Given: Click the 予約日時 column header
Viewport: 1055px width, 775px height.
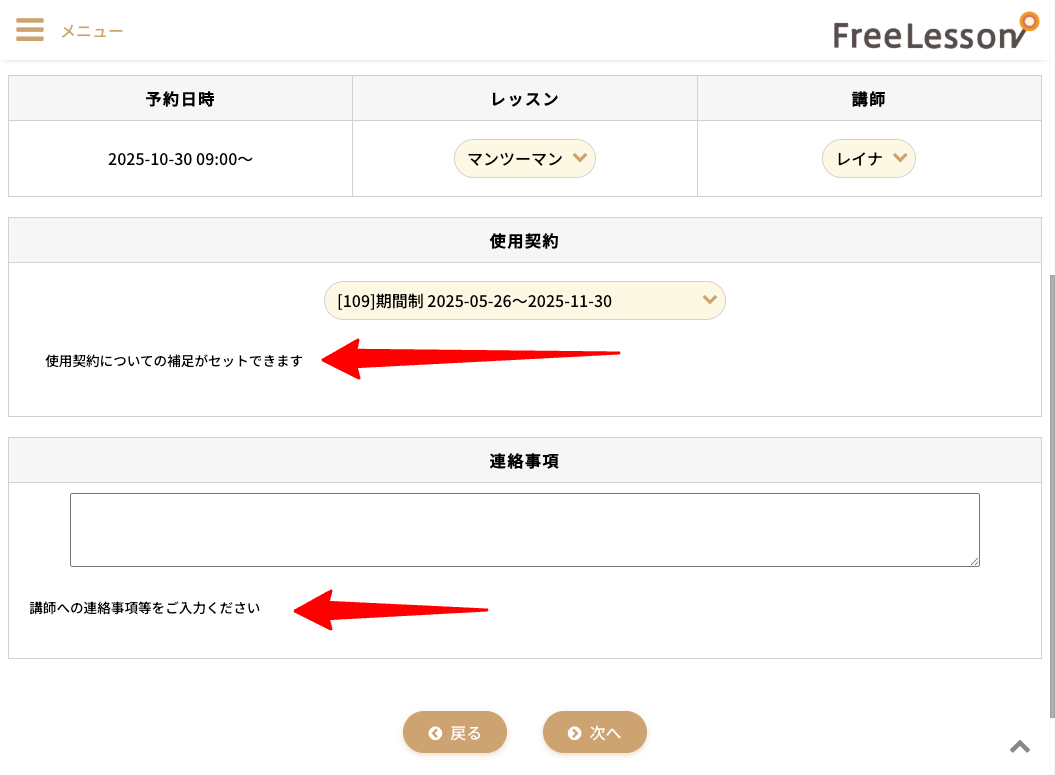Looking at the screenshot, I should [180, 99].
